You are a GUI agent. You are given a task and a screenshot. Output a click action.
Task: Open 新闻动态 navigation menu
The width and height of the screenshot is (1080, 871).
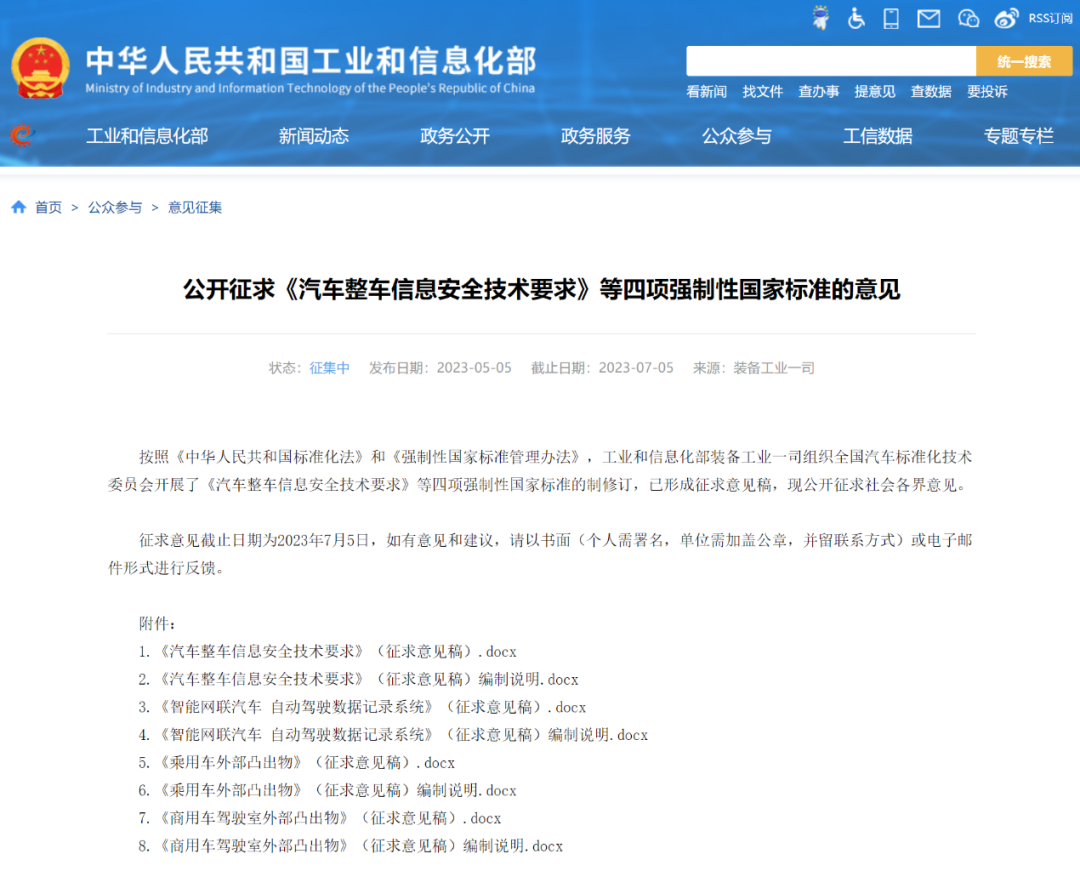(313, 136)
